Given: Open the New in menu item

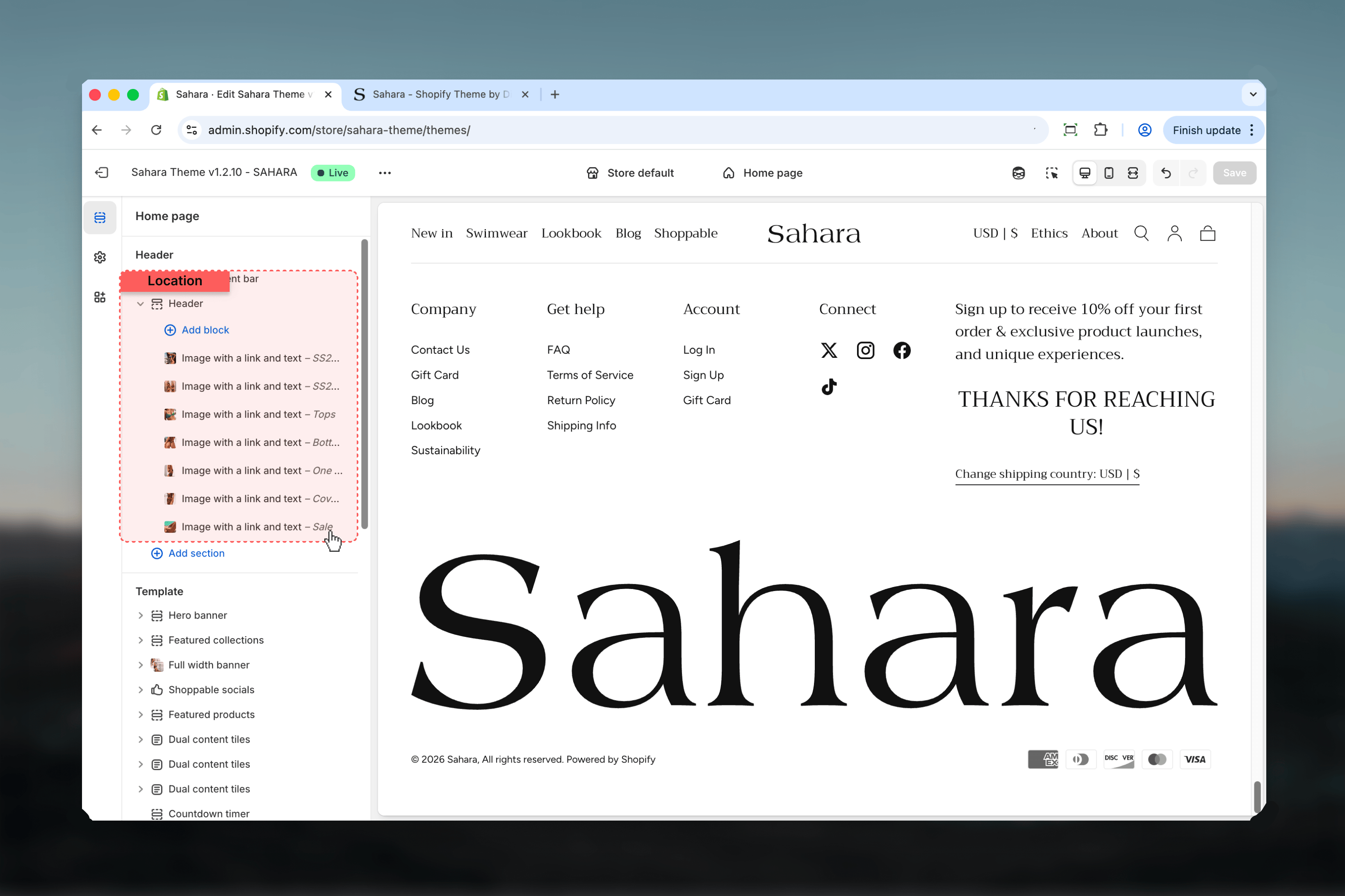Looking at the screenshot, I should [431, 233].
